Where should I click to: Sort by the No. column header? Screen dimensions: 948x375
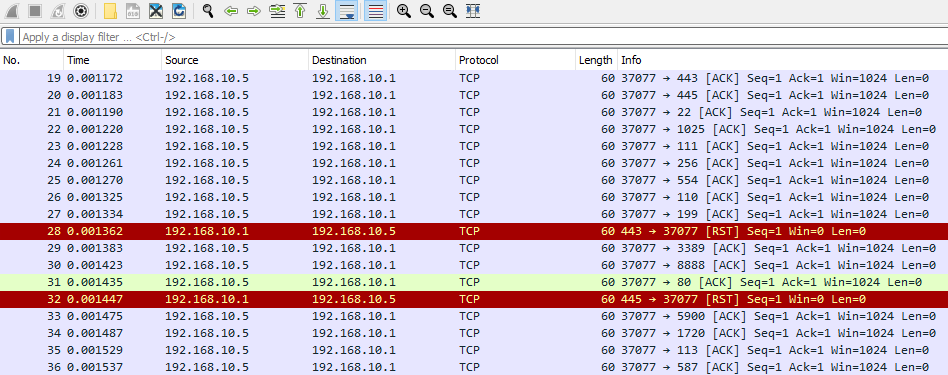click(x=31, y=60)
